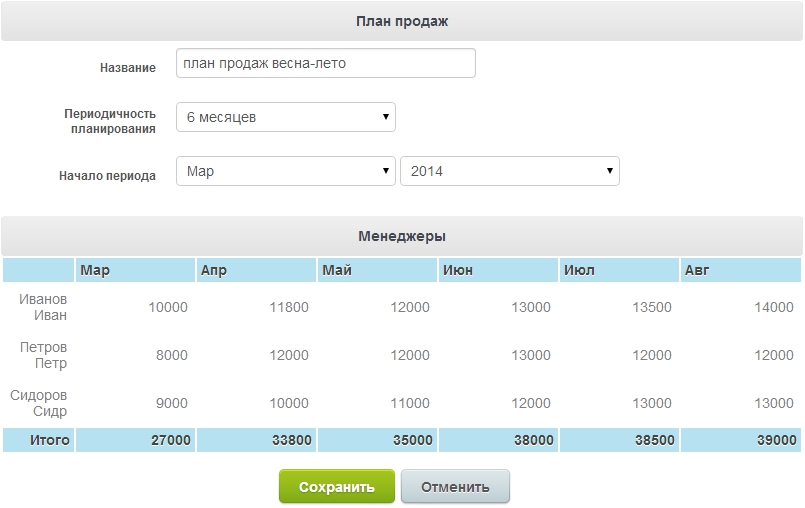805x508 pixels.
Task: Select the Сидоров Сидр manager row label
Action: (x=39, y=403)
